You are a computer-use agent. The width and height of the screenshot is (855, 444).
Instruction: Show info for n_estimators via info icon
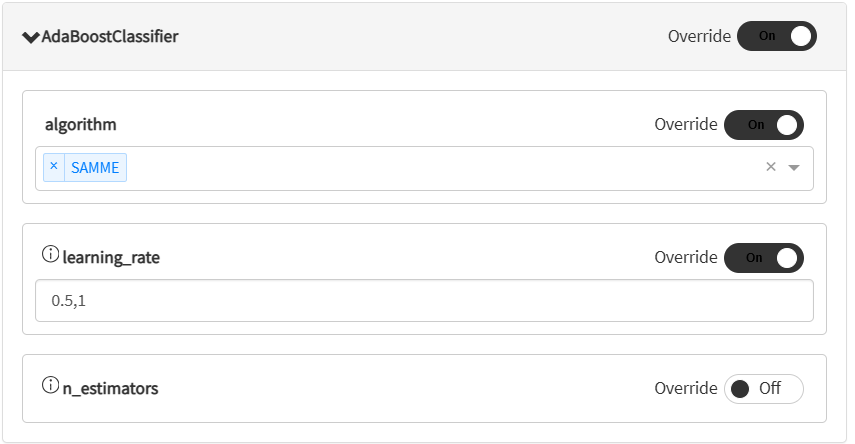tap(50, 386)
